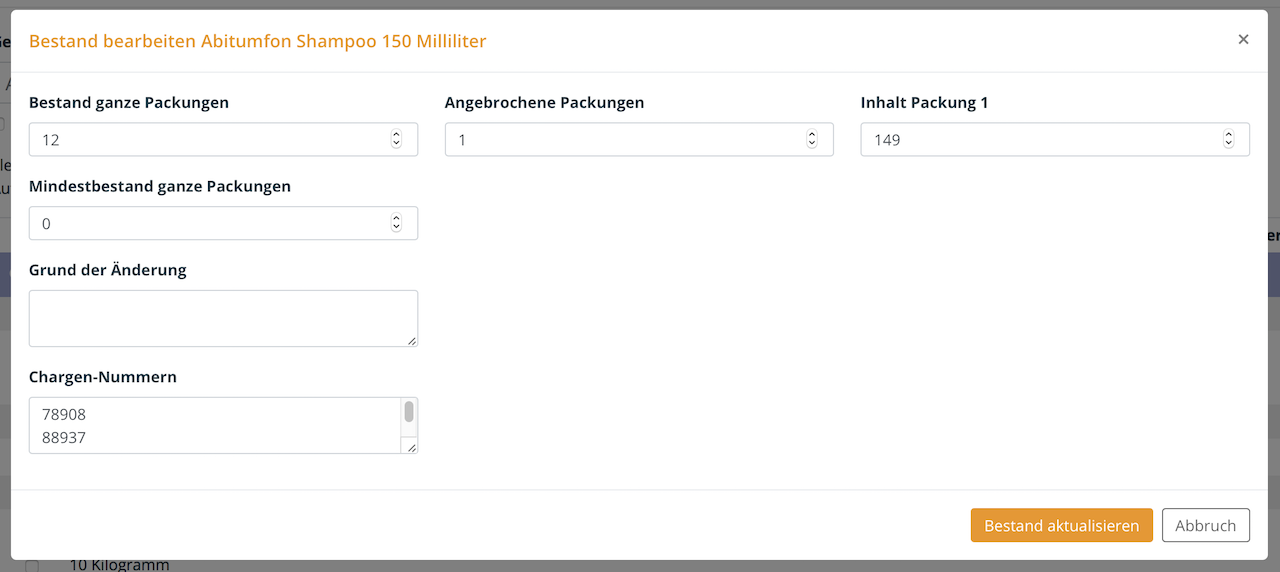
Task: Click the Chargen-Nummern resize handle
Action: tap(411, 447)
